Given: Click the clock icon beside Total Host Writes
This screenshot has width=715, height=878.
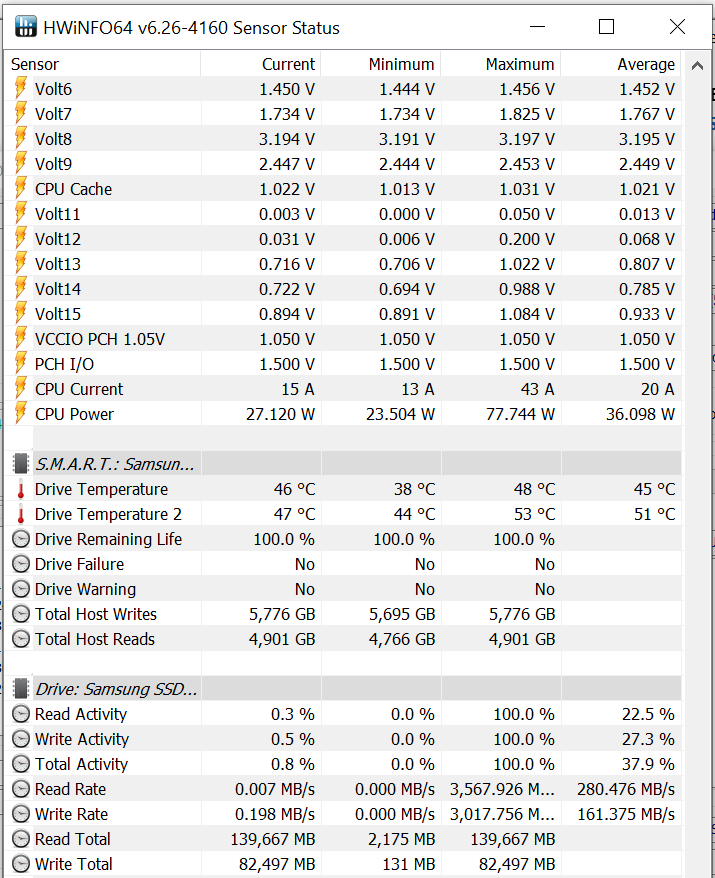Looking at the screenshot, I should (x=21, y=614).
